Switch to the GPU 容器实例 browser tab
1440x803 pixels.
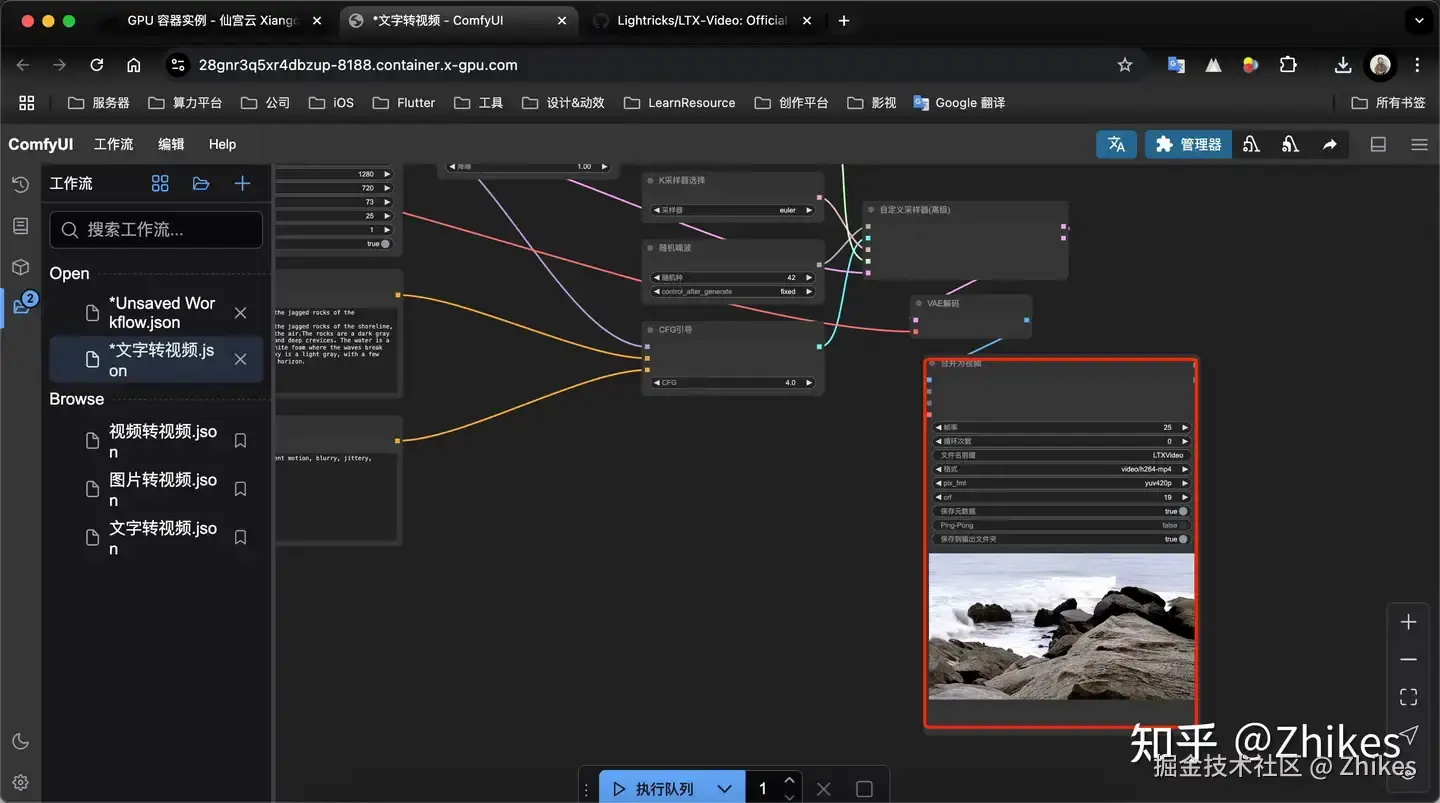click(x=212, y=21)
